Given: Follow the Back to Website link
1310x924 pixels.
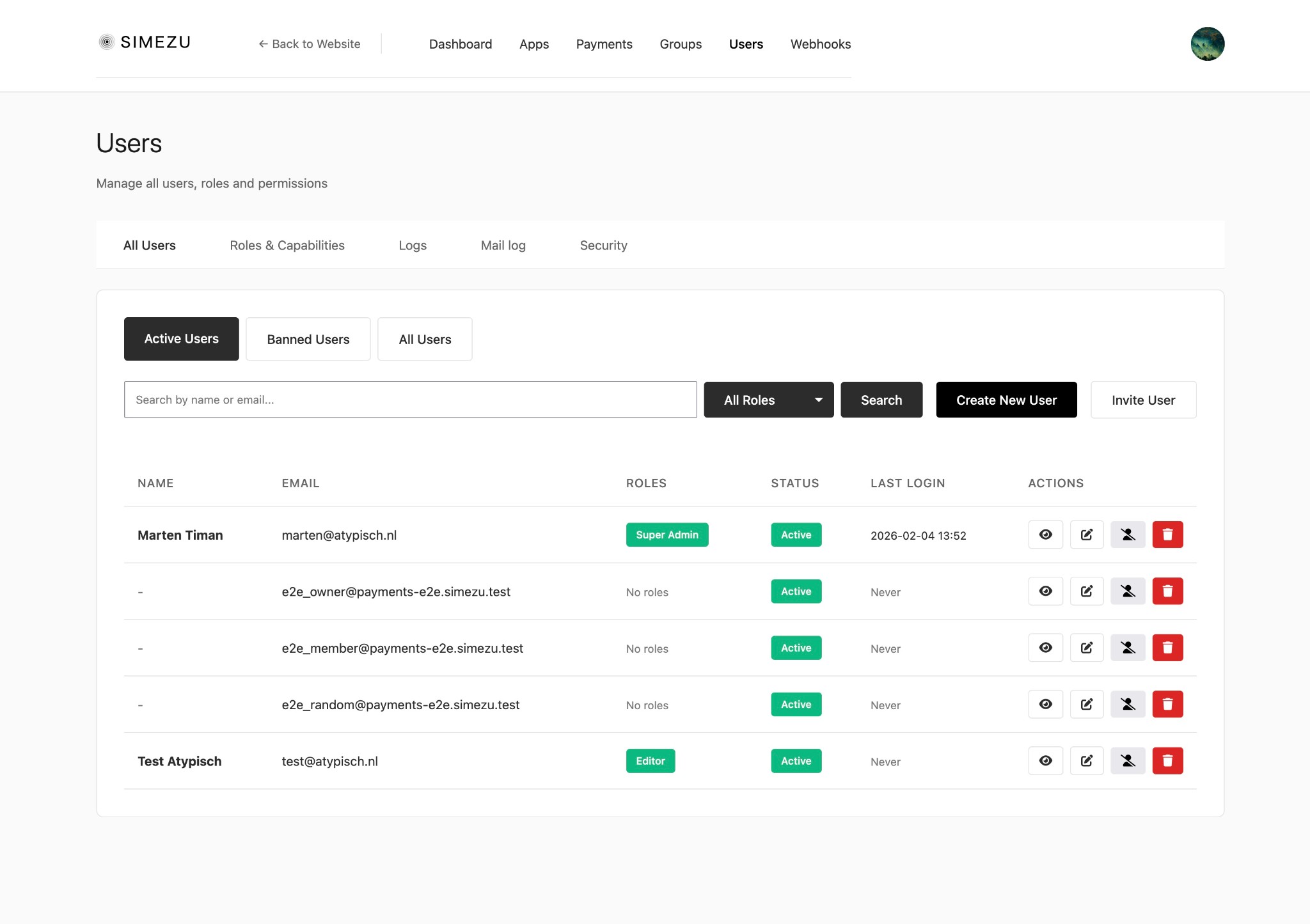Looking at the screenshot, I should click(x=310, y=43).
